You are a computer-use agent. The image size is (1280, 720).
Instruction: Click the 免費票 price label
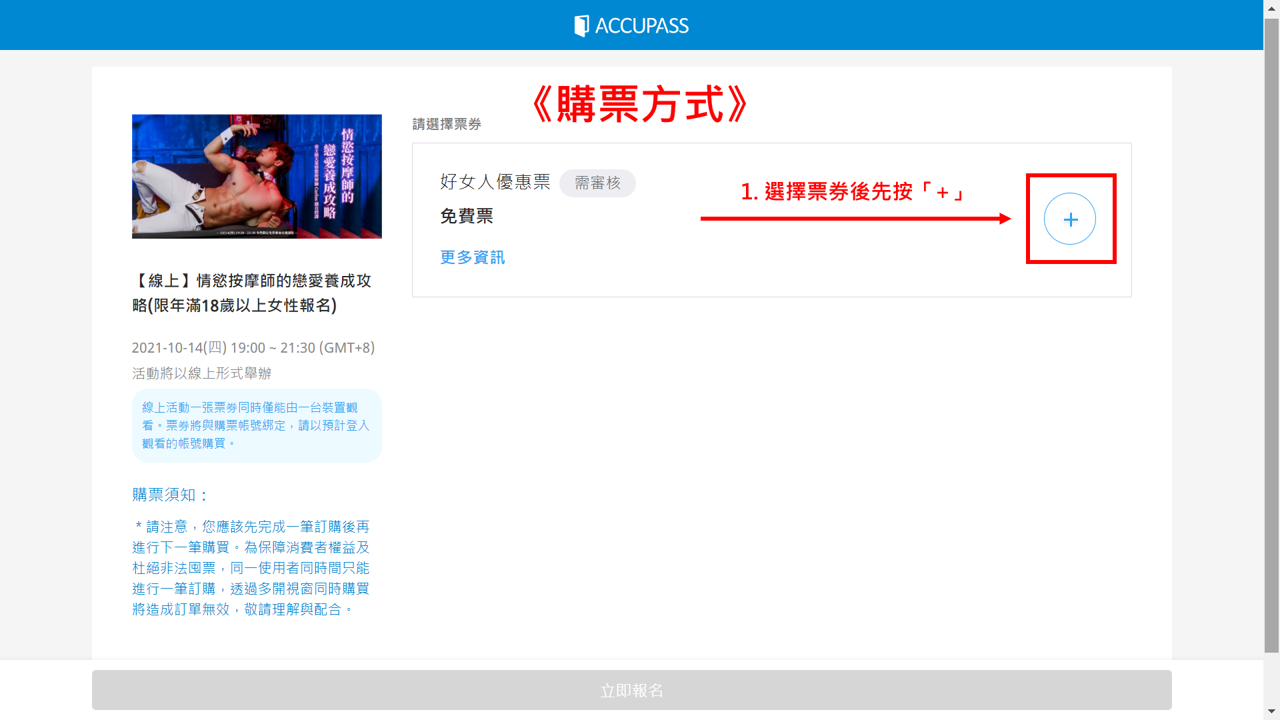pos(466,216)
